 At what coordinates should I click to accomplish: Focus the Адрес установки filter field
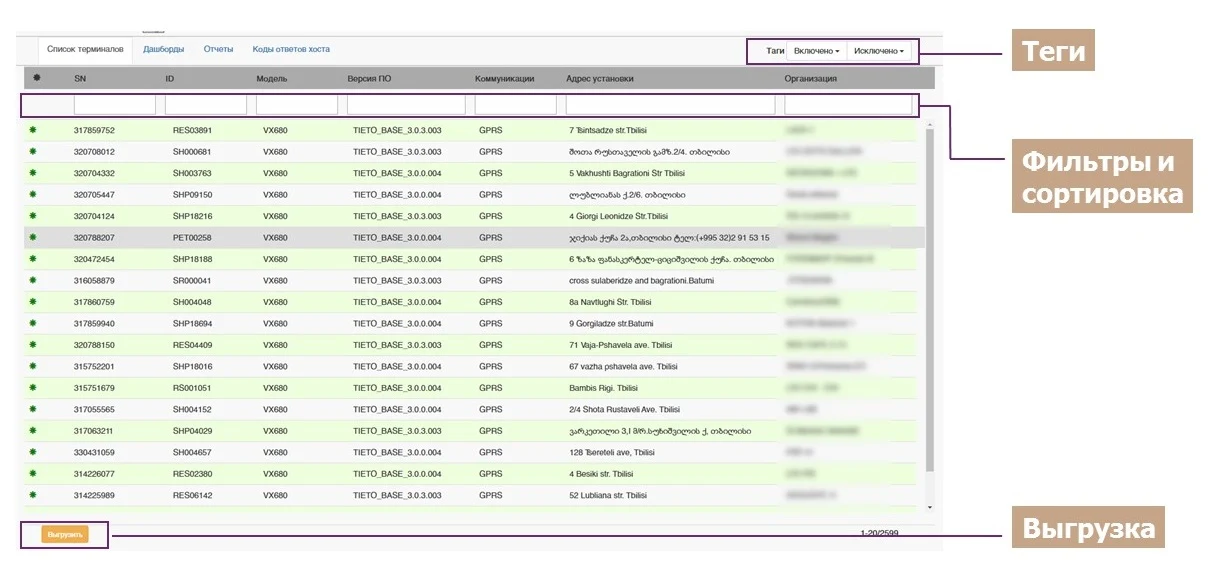[670, 105]
